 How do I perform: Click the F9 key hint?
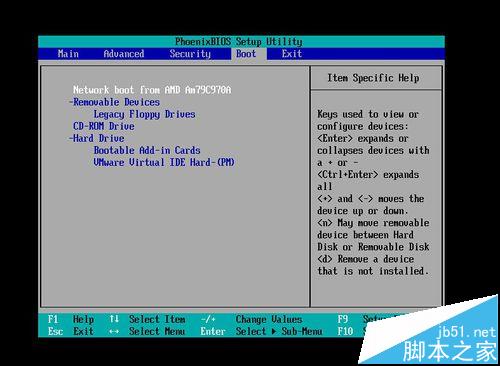[343, 319]
